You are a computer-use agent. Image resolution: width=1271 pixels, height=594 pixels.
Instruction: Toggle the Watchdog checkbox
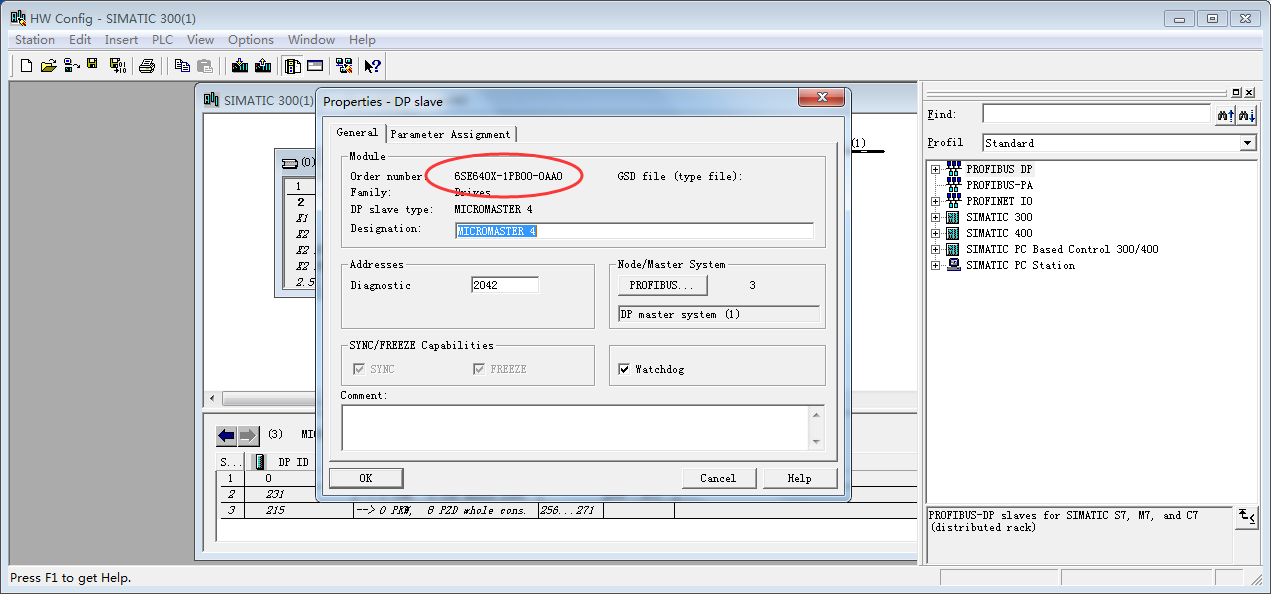click(x=625, y=369)
